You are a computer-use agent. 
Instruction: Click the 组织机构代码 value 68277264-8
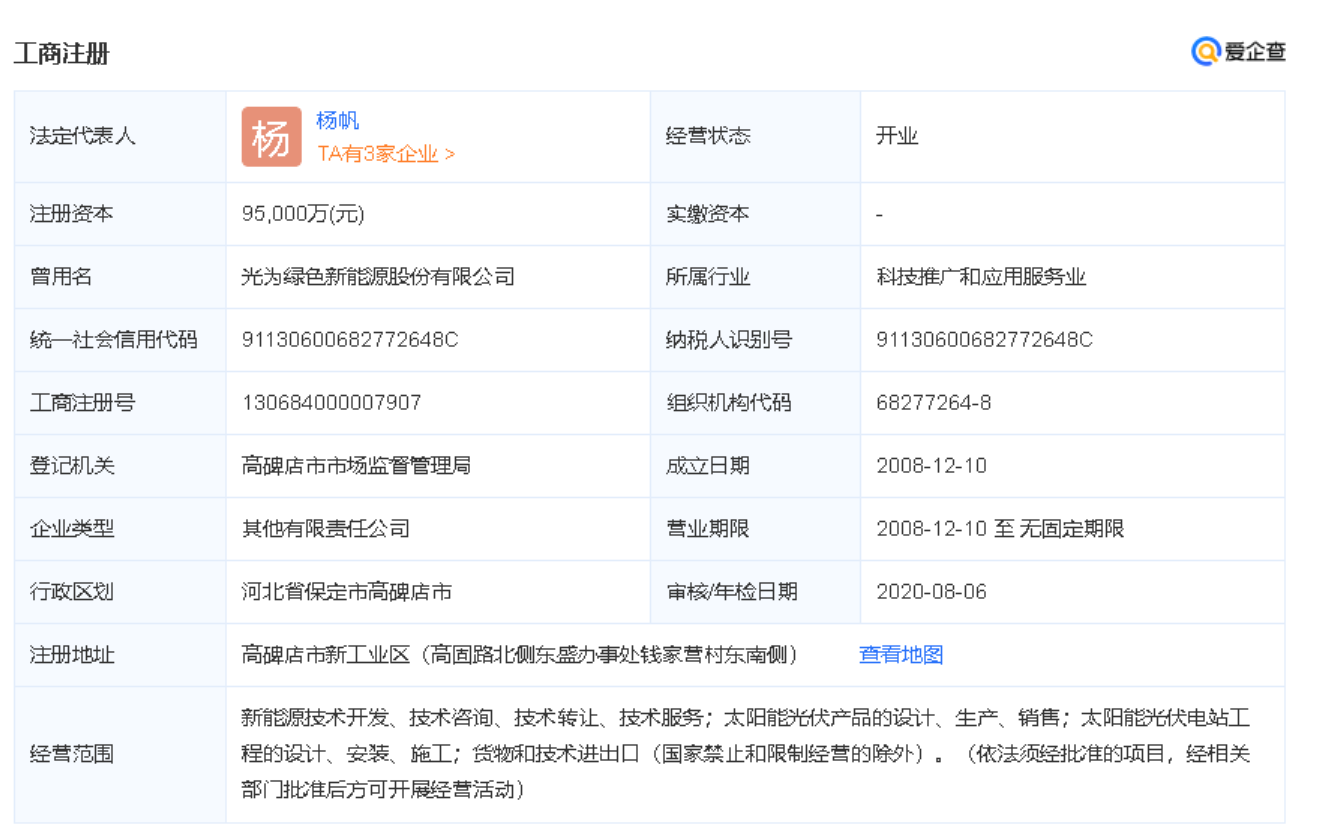(933, 403)
